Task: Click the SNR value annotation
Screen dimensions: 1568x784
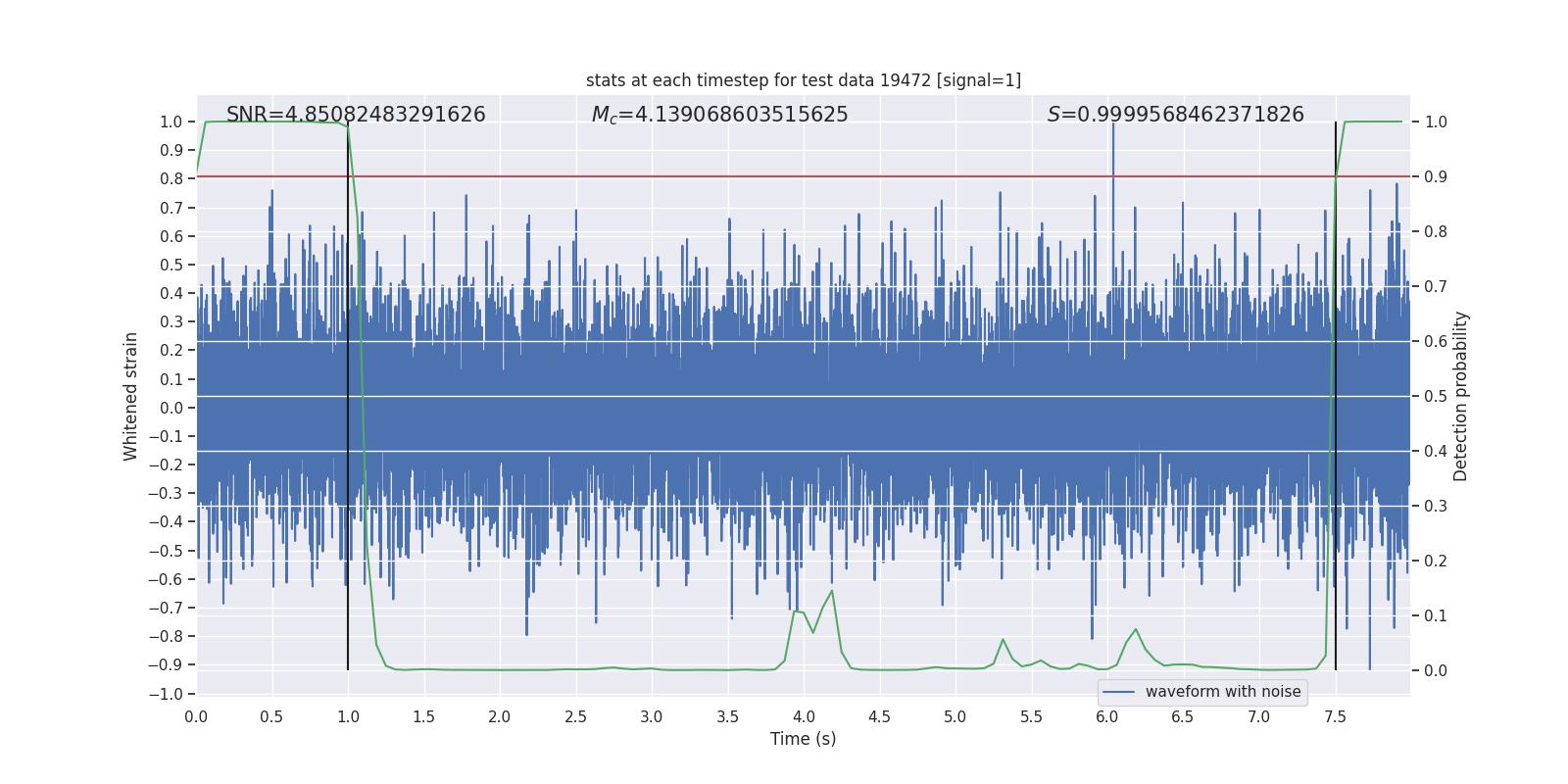Action: (356, 115)
